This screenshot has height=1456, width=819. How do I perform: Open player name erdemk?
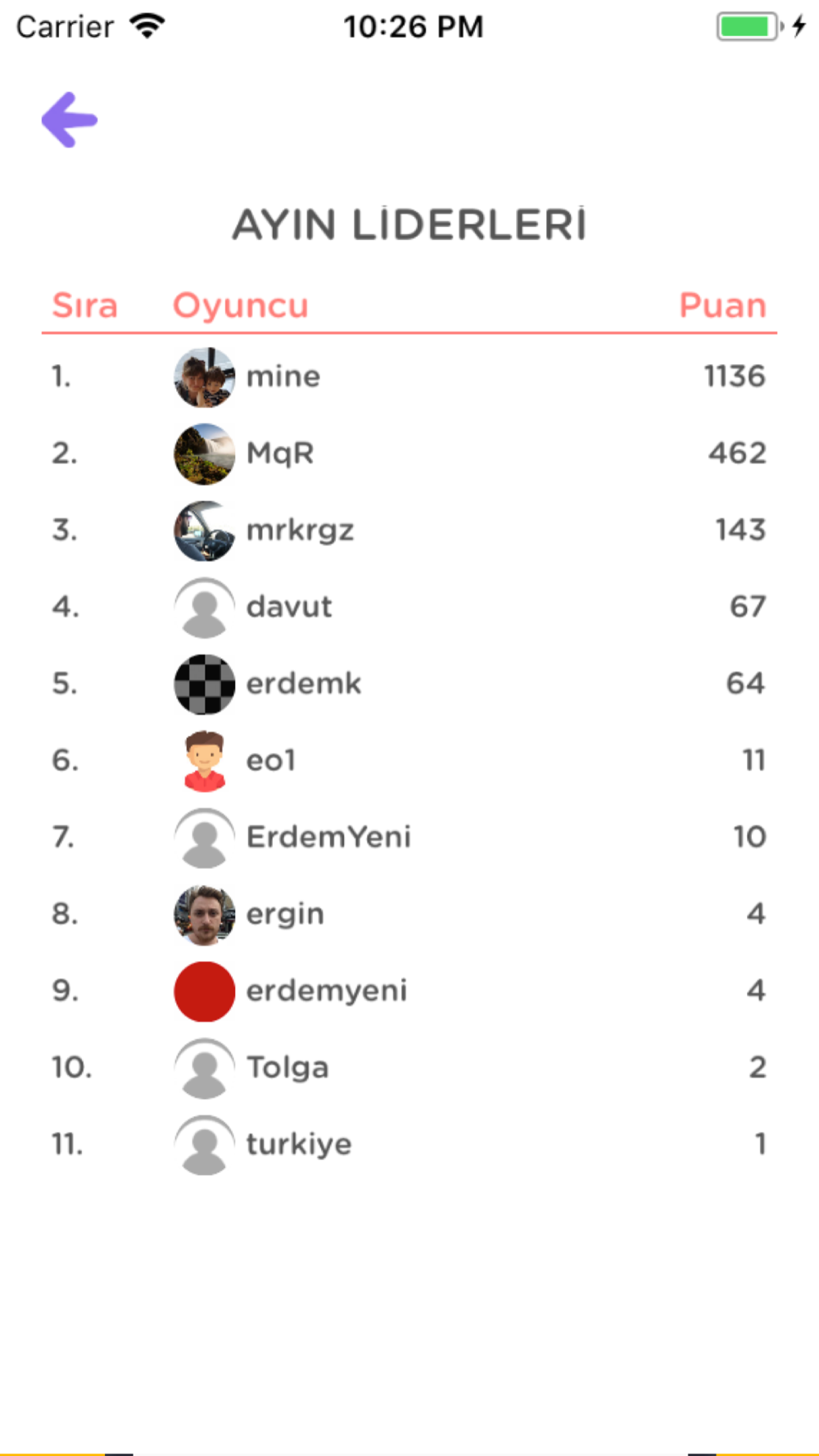click(304, 683)
